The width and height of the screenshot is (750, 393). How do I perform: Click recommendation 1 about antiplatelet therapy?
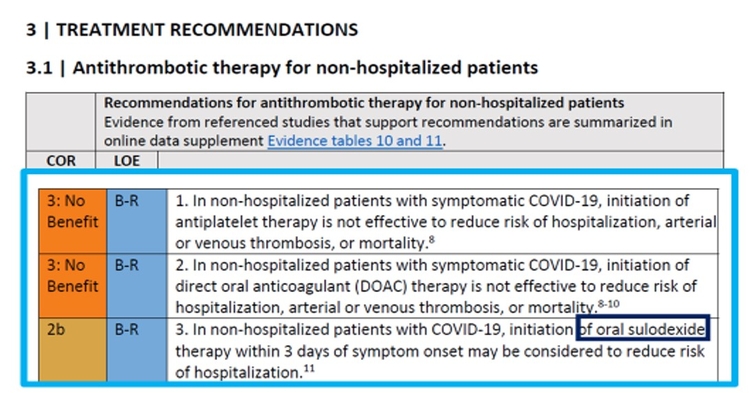[443, 221]
